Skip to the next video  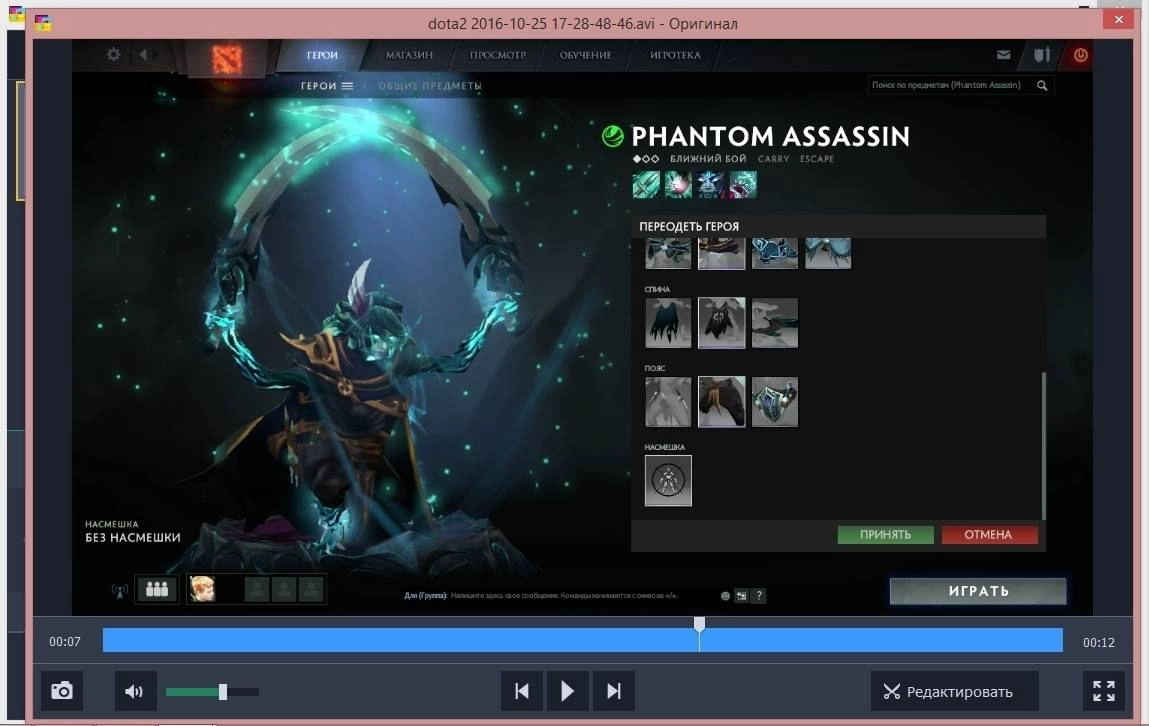point(614,691)
